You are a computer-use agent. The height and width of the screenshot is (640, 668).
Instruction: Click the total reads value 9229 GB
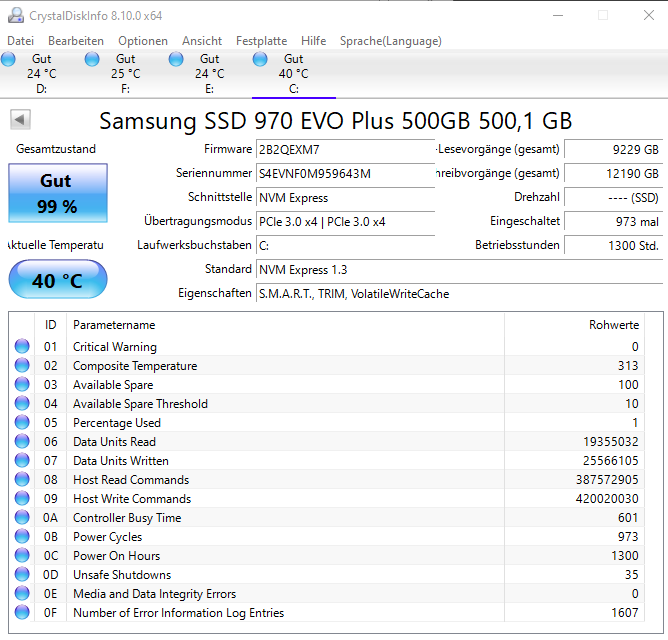tap(613, 150)
